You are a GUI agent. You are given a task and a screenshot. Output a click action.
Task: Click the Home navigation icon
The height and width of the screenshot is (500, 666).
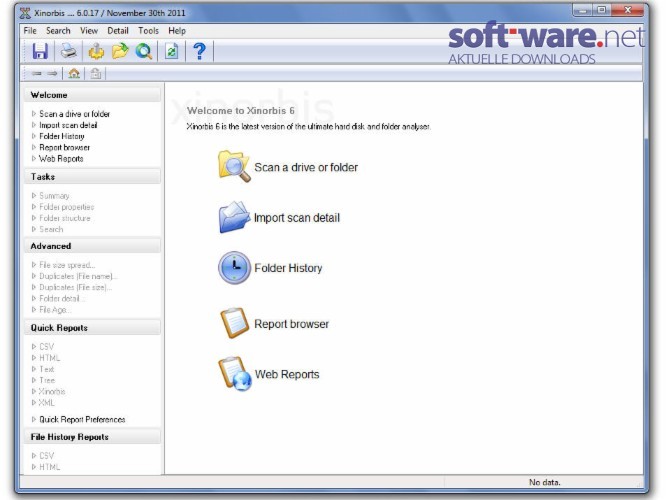point(74,73)
